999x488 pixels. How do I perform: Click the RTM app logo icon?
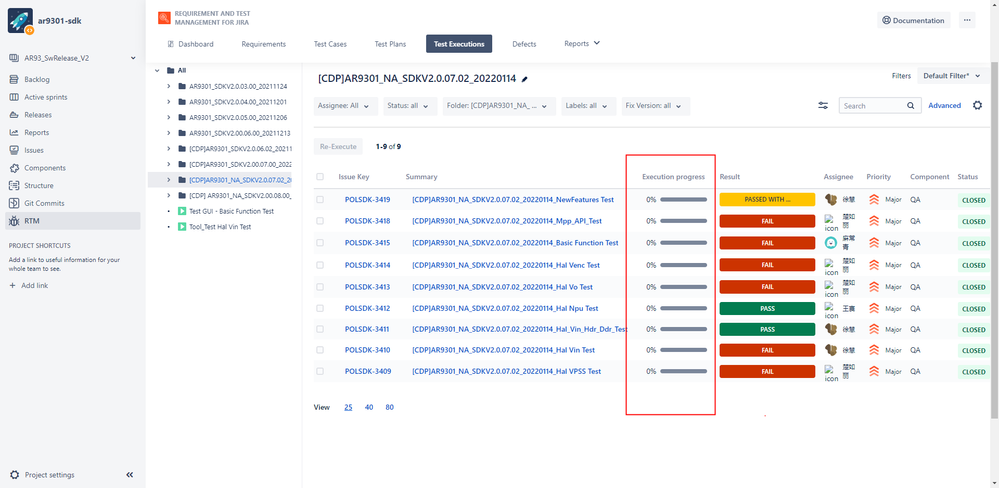(164, 18)
